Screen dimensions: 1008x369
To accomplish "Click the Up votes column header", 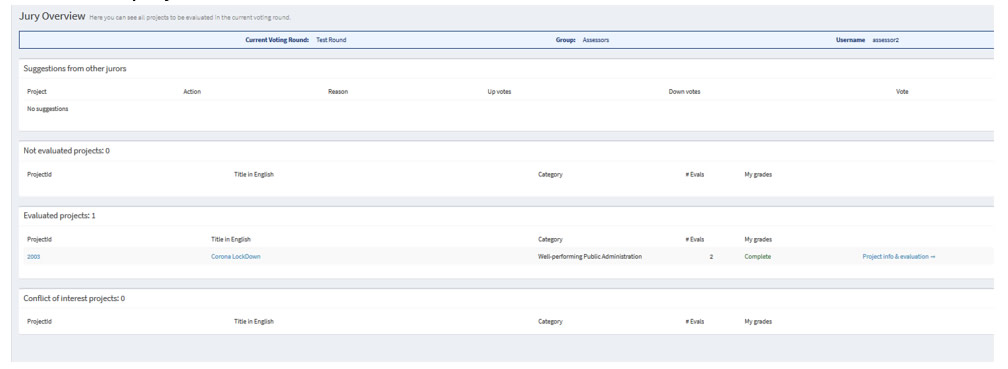I will [x=499, y=92].
